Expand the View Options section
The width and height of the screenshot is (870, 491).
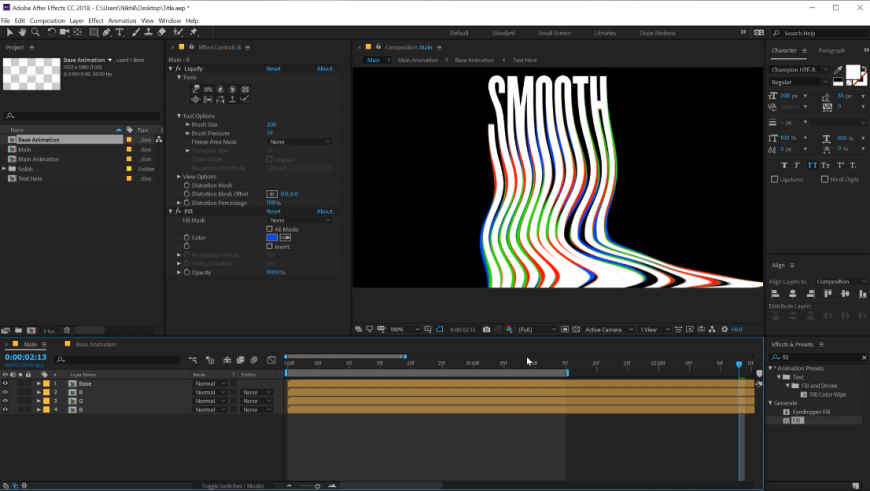point(179,176)
